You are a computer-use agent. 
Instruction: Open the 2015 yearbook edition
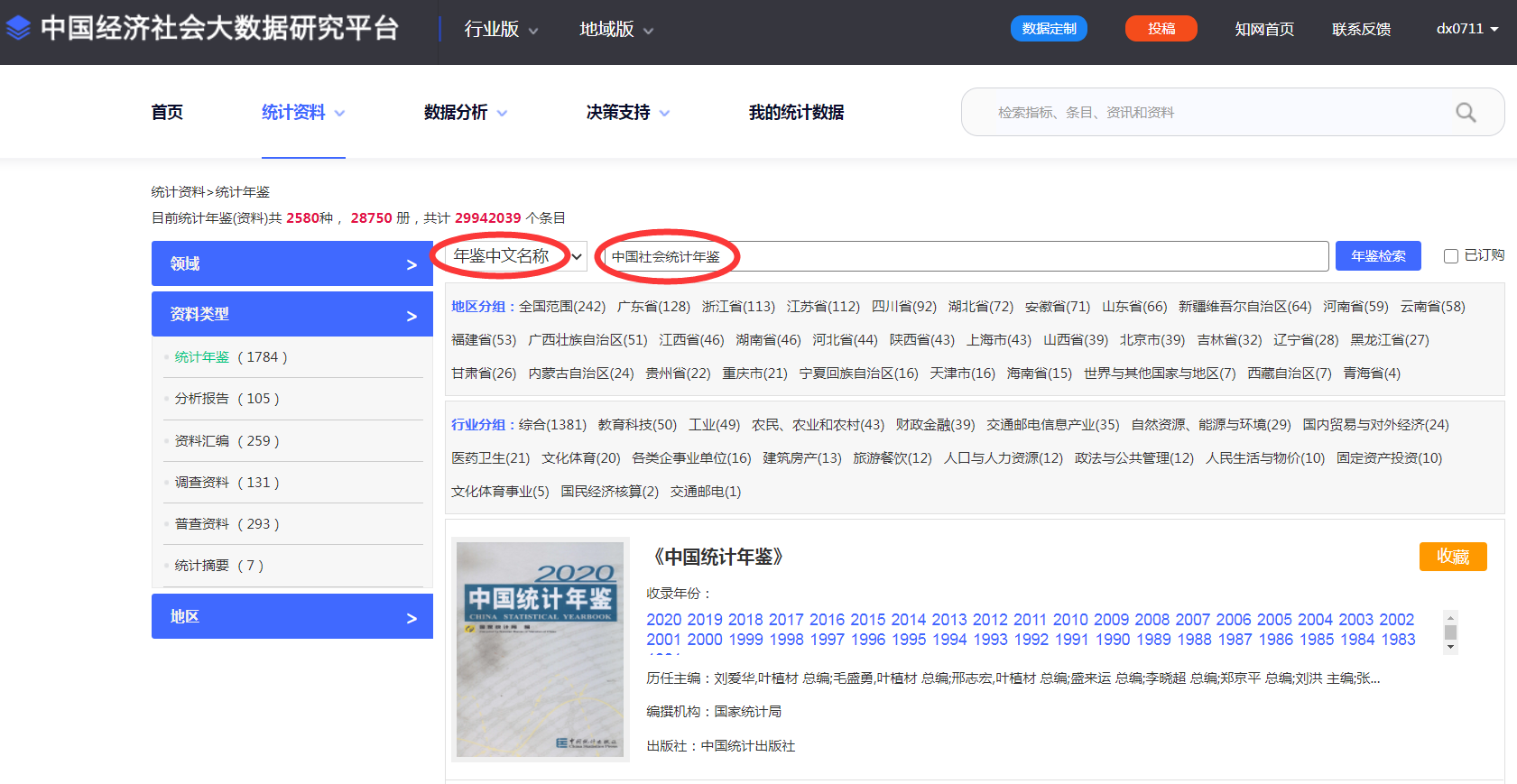pyautogui.click(x=868, y=620)
